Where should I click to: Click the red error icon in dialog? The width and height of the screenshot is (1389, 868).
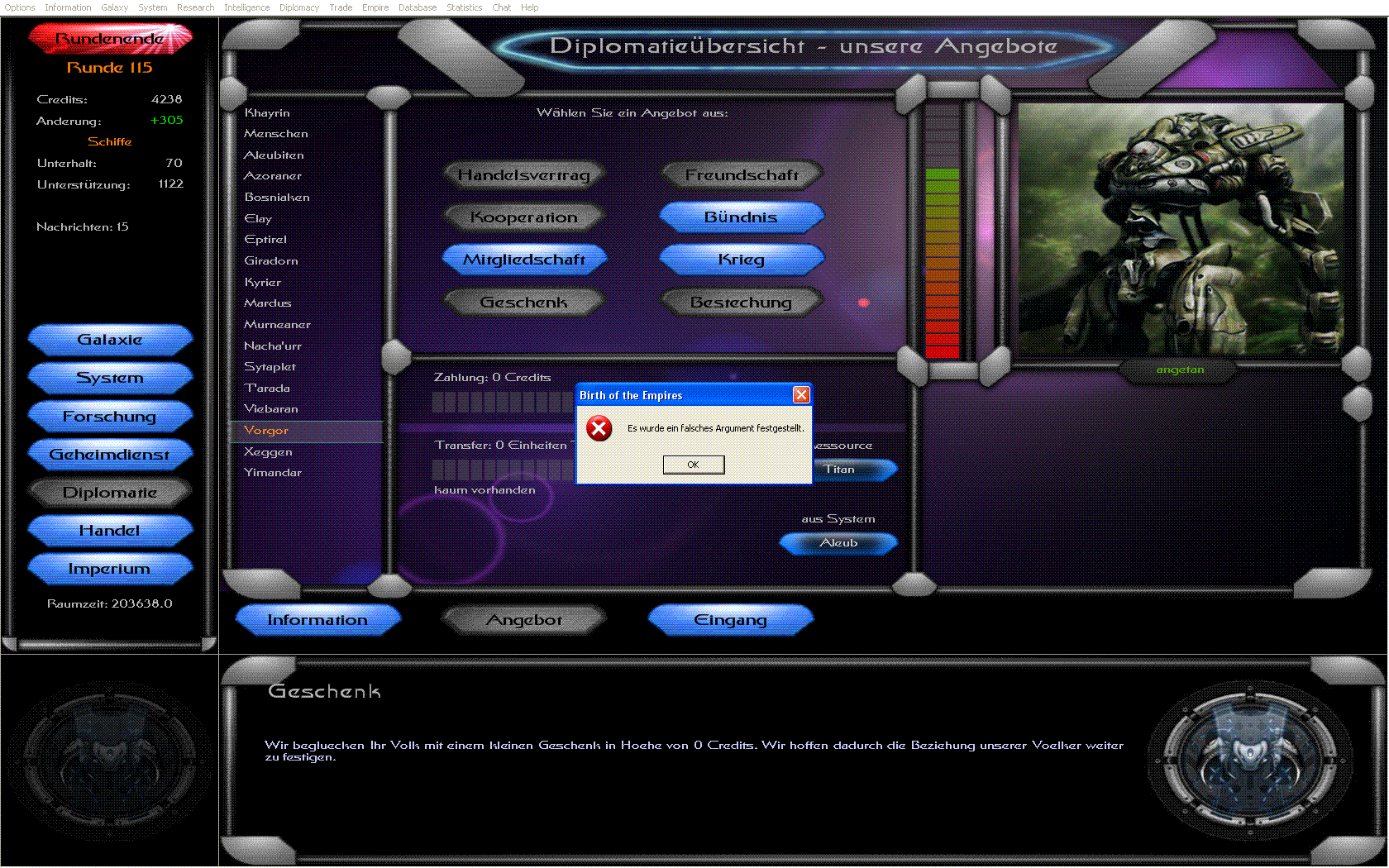click(599, 428)
